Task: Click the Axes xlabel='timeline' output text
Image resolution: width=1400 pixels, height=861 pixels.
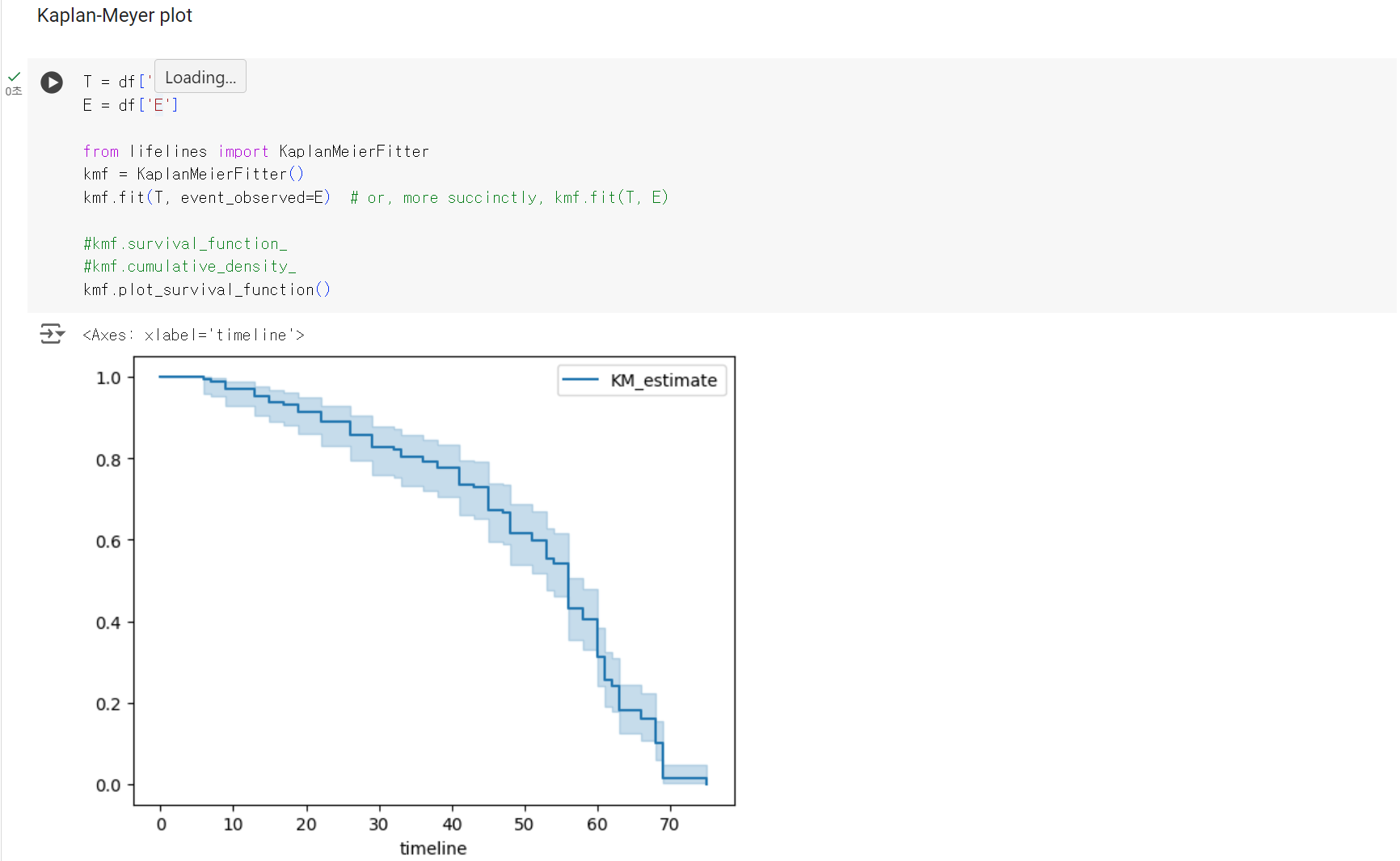Action: coord(193,335)
